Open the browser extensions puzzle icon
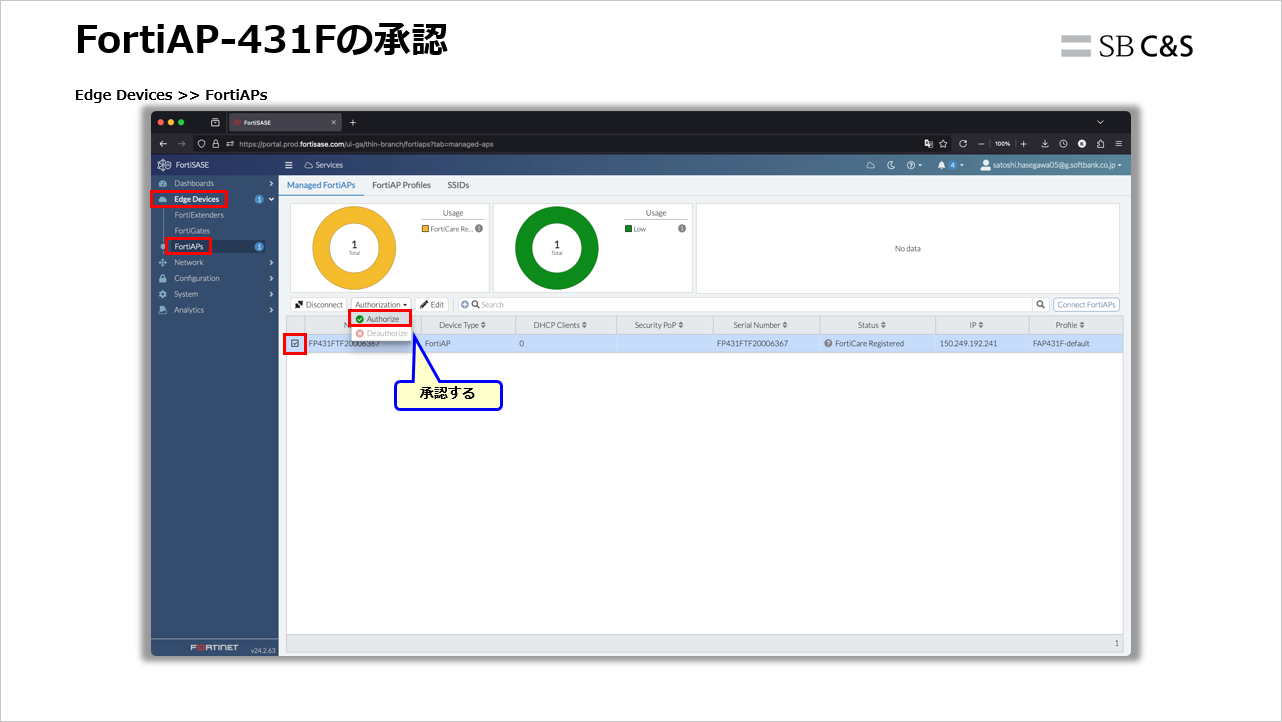 point(1100,144)
